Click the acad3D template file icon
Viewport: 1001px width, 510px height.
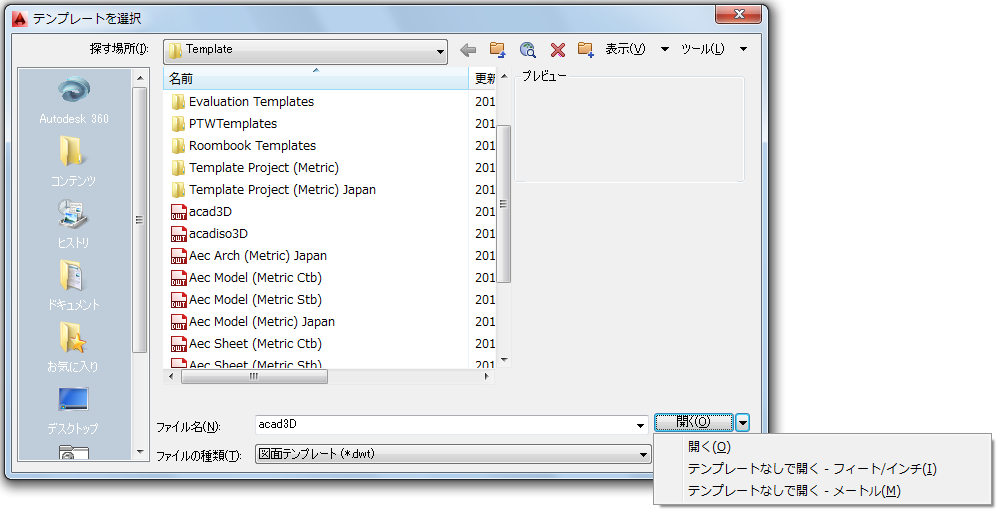click(179, 212)
